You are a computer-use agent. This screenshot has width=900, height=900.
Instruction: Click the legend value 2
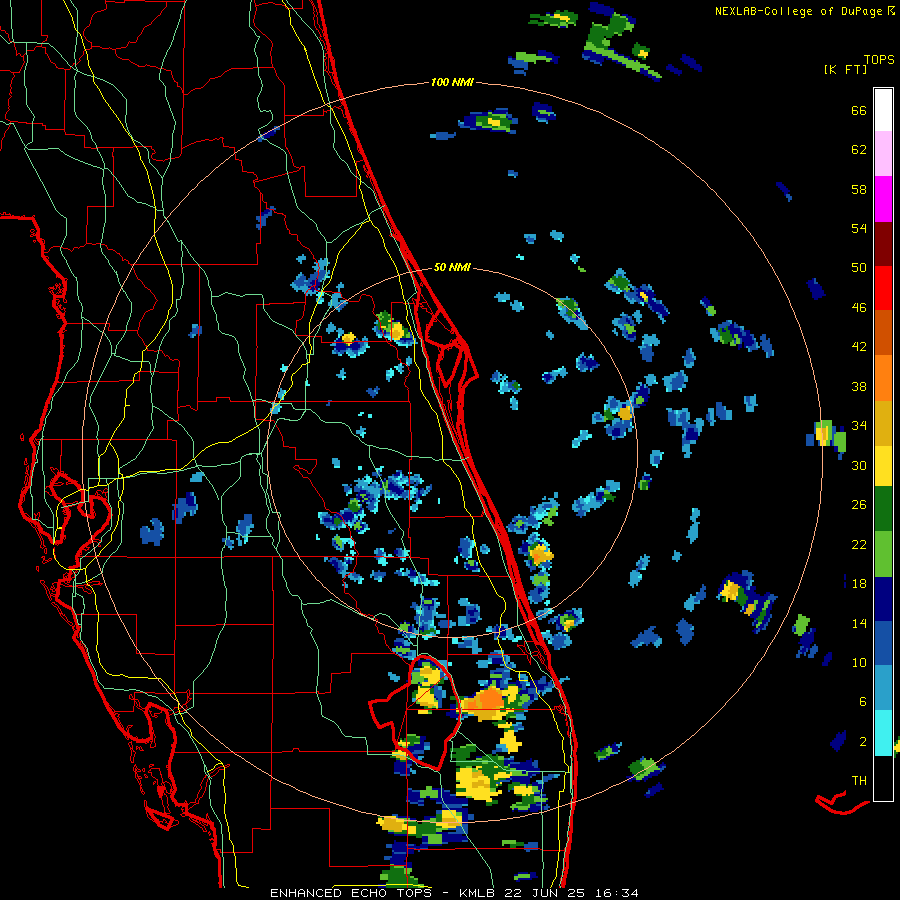863,742
